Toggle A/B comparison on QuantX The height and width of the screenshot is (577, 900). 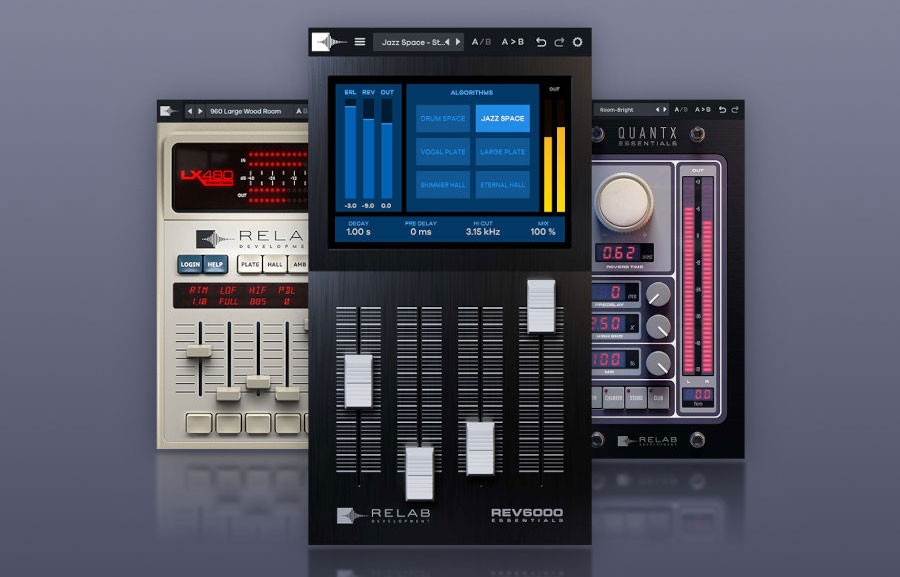(680, 109)
